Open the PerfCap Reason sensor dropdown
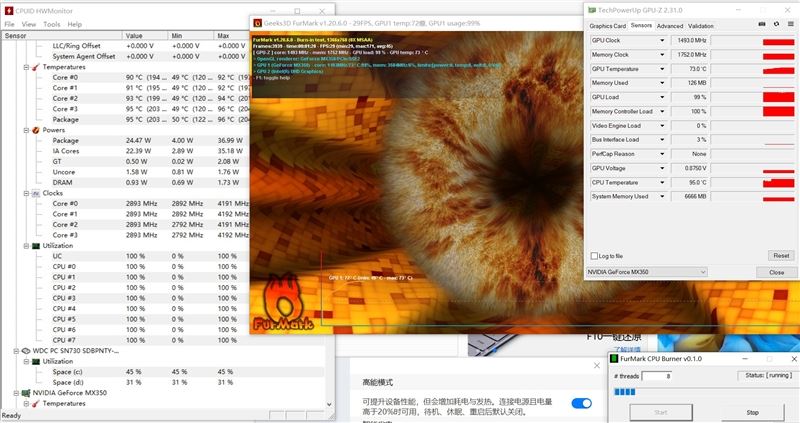800x423 pixels. tap(662, 154)
